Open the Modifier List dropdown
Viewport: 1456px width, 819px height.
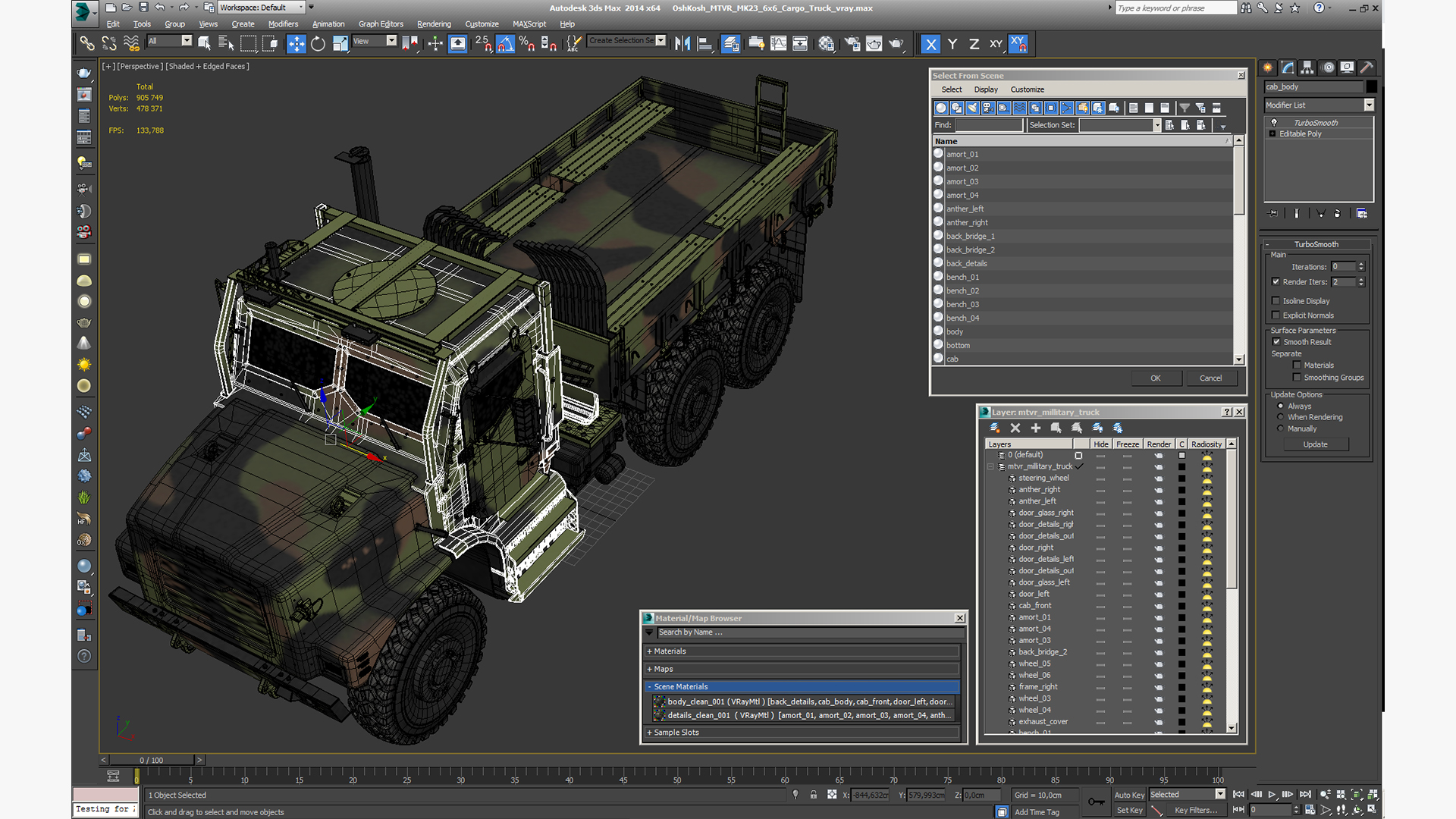click(1319, 105)
